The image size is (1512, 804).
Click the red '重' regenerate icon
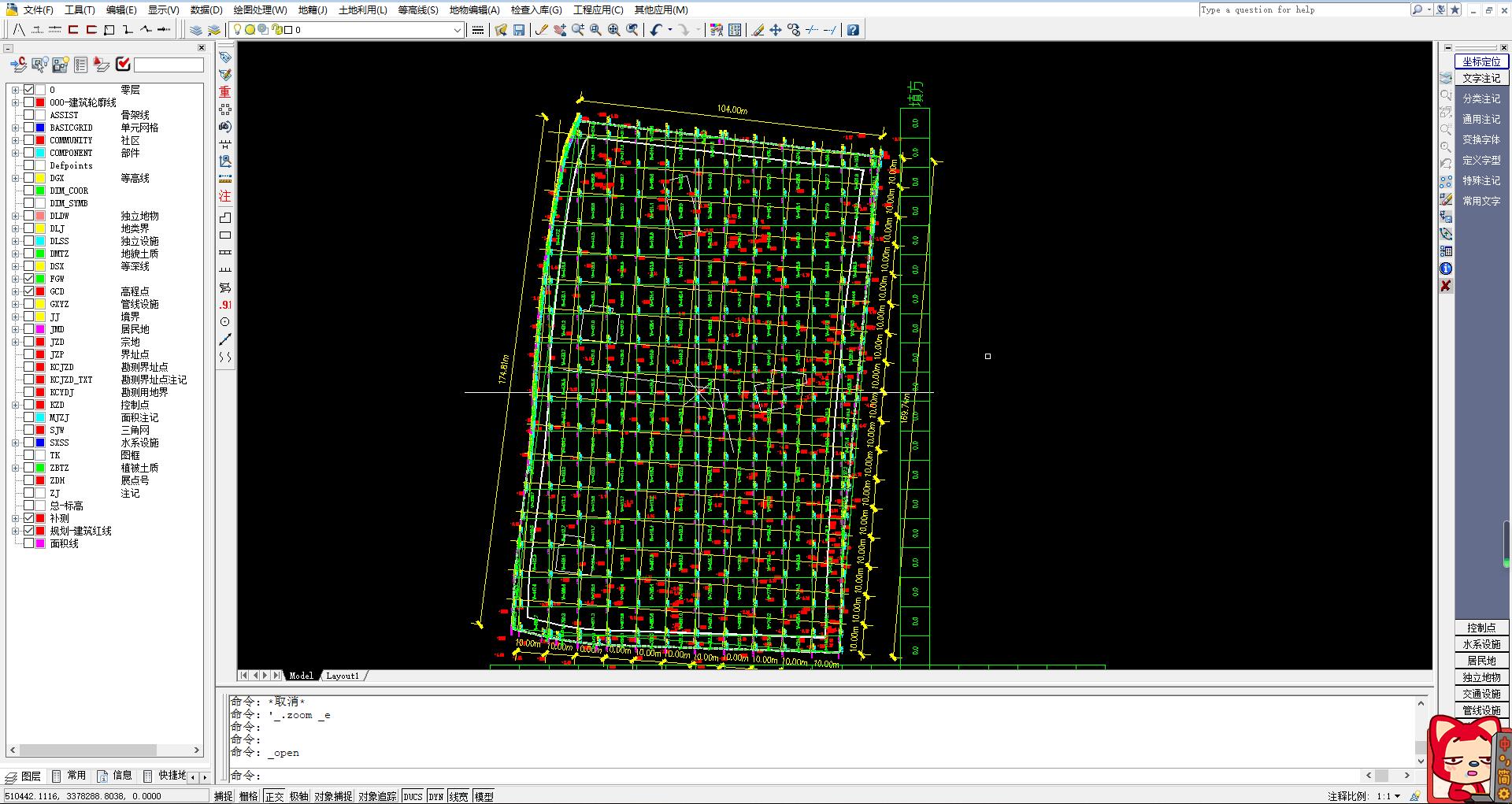[x=225, y=92]
